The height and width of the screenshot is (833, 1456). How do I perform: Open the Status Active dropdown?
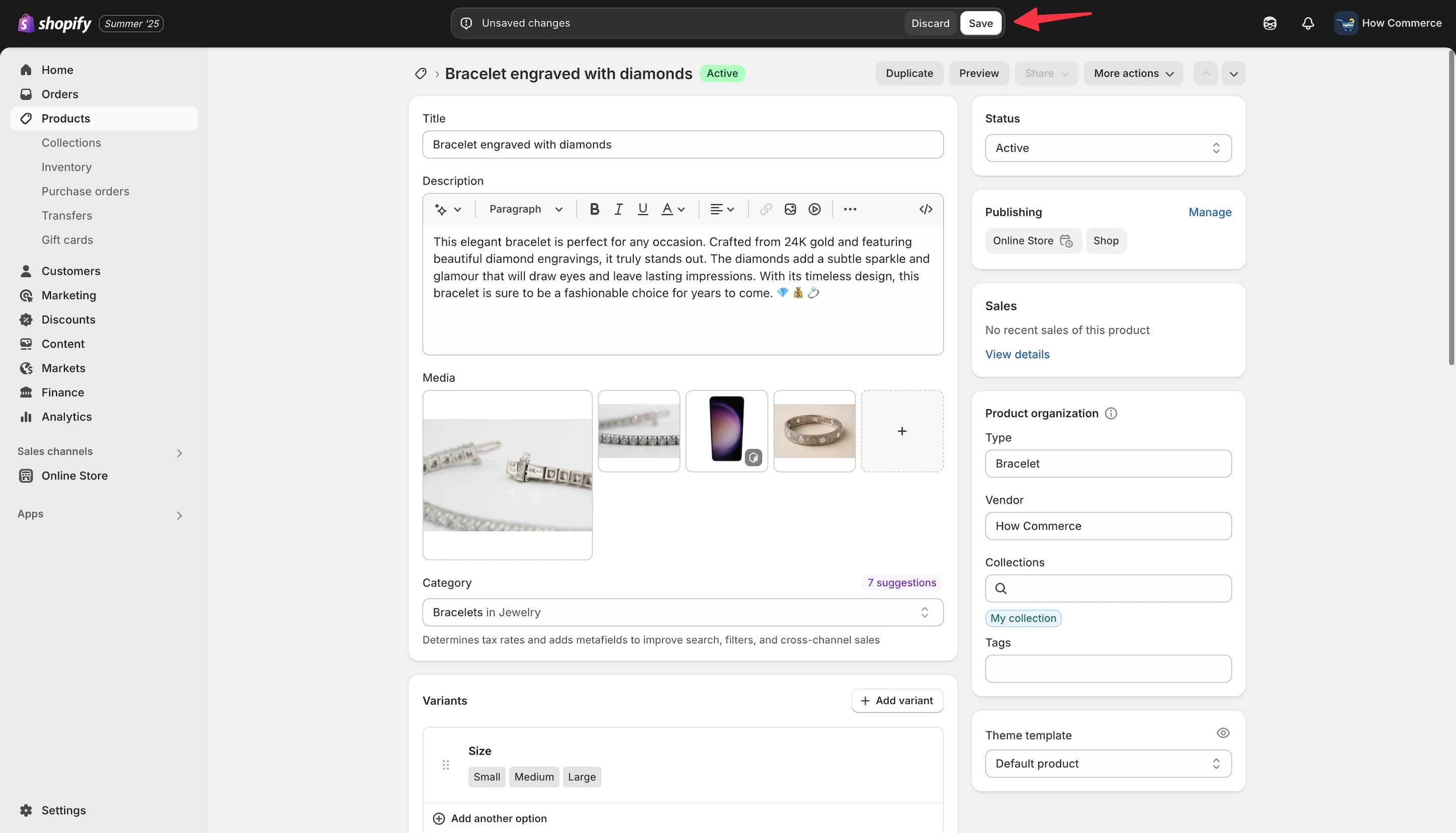(1108, 148)
